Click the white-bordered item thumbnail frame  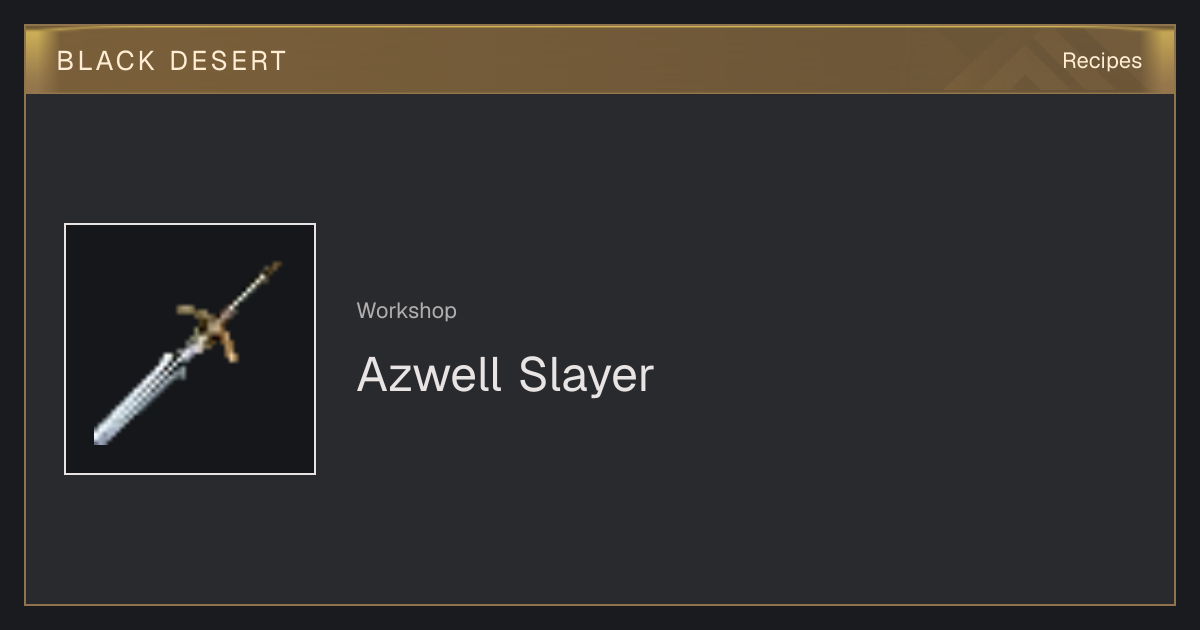[190, 349]
